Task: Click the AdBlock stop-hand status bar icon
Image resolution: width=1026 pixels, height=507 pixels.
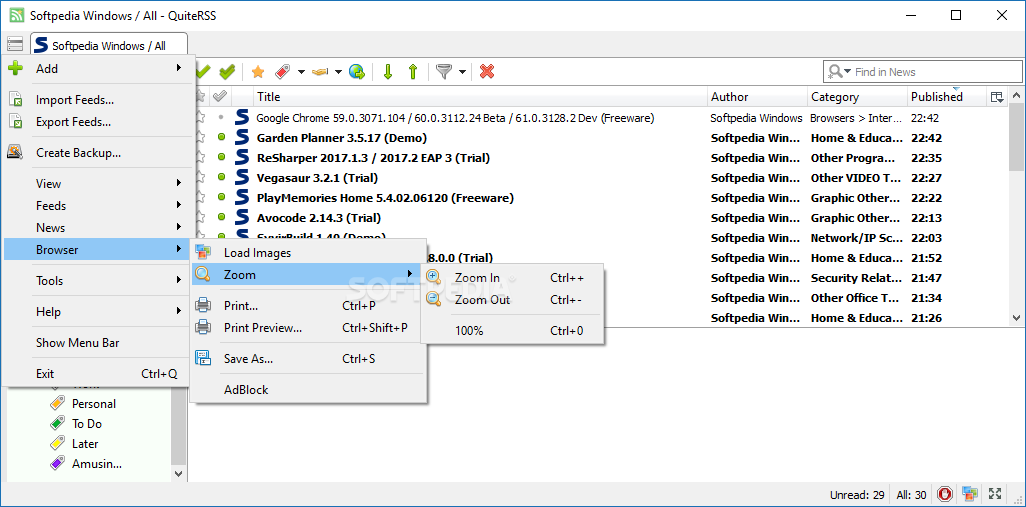Action: click(x=945, y=494)
